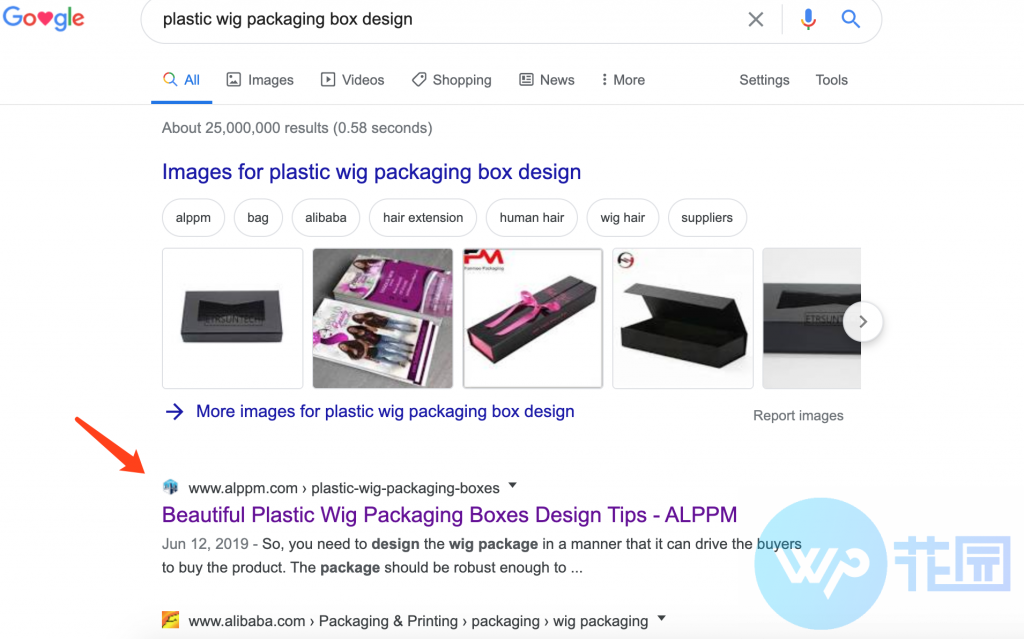Submit search with magnifying glass icon
The image size is (1024, 639).
[x=850, y=19]
